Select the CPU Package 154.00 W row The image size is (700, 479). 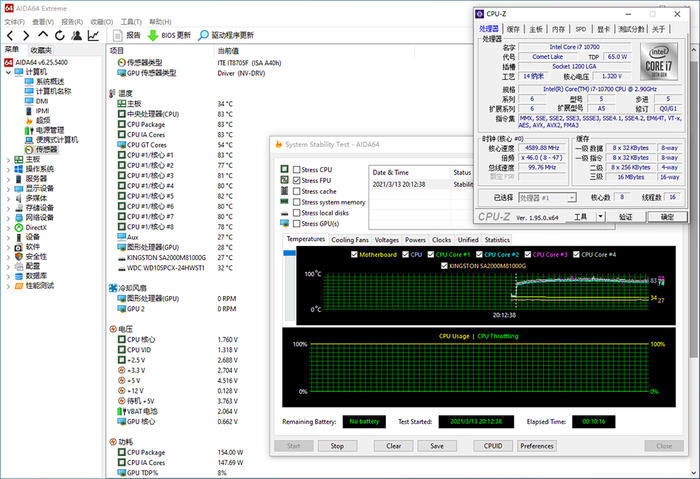[x=181, y=452]
